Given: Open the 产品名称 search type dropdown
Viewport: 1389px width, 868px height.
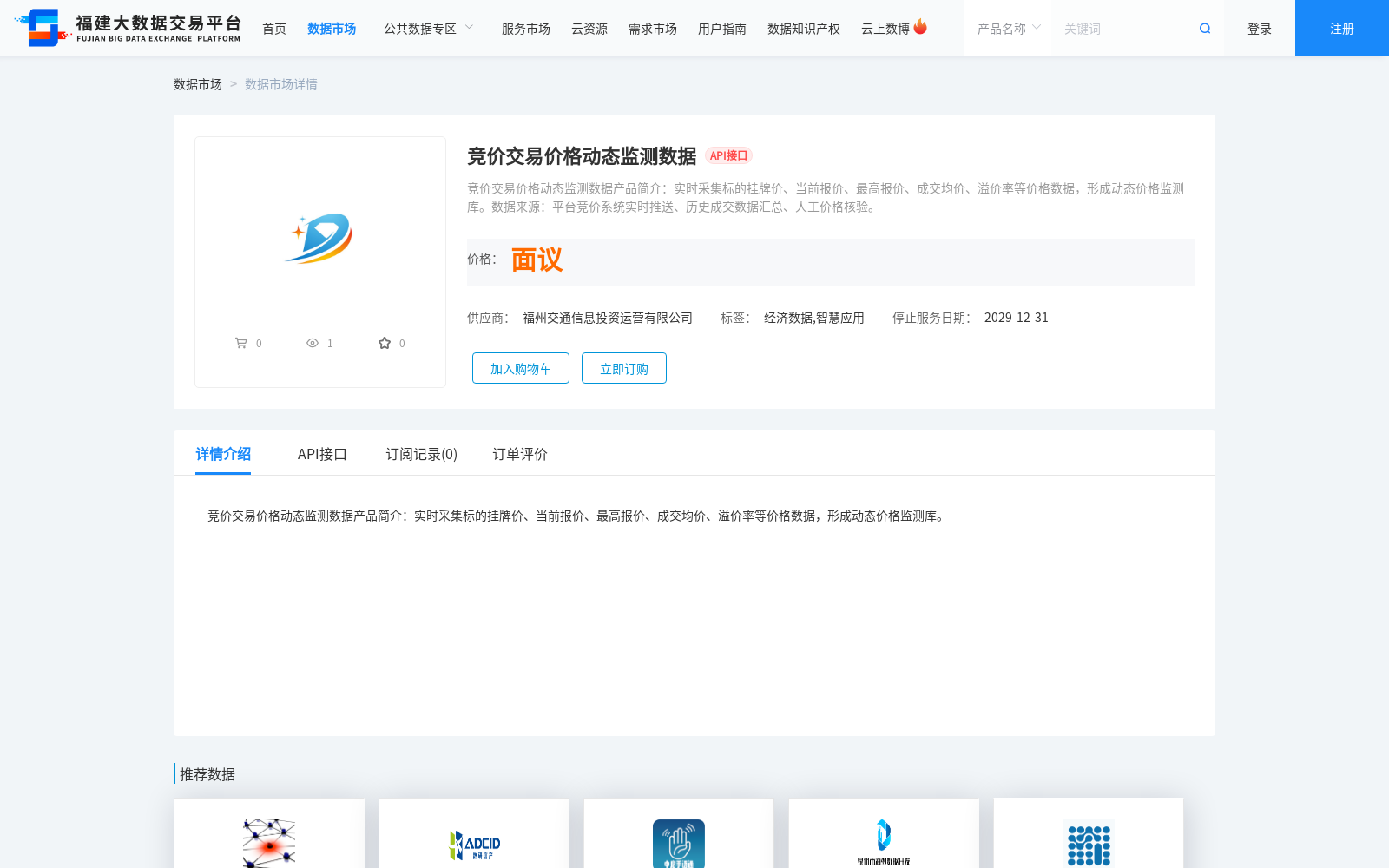Looking at the screenshot, I should tap(1009, 29).
